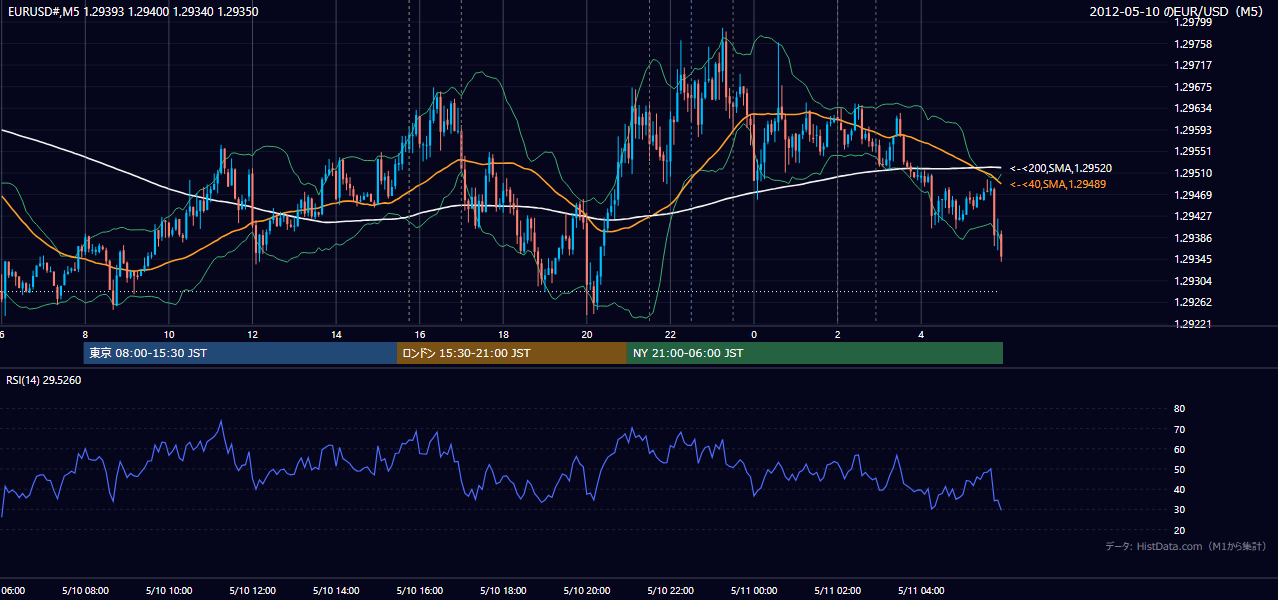Click the bottom date label 5/10 16:00
The height and width of the screenshot is (600, 1278).
pos(418,590)
